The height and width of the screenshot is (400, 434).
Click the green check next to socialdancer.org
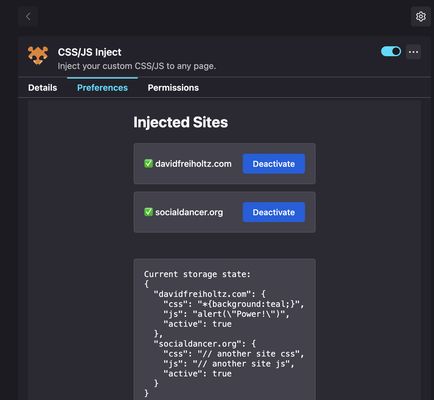[148, 212]
